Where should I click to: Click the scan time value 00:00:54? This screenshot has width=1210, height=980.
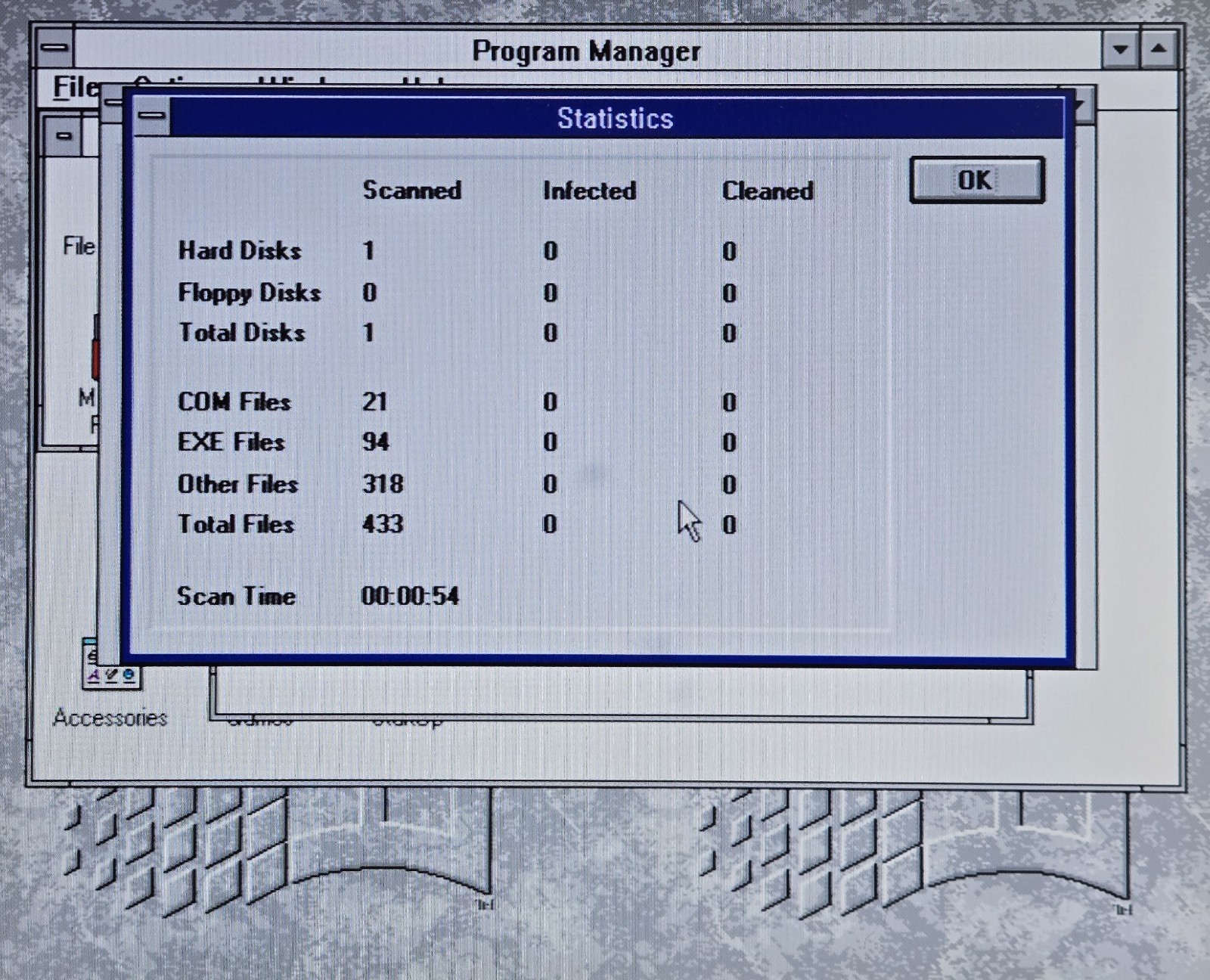pos(410,596)
